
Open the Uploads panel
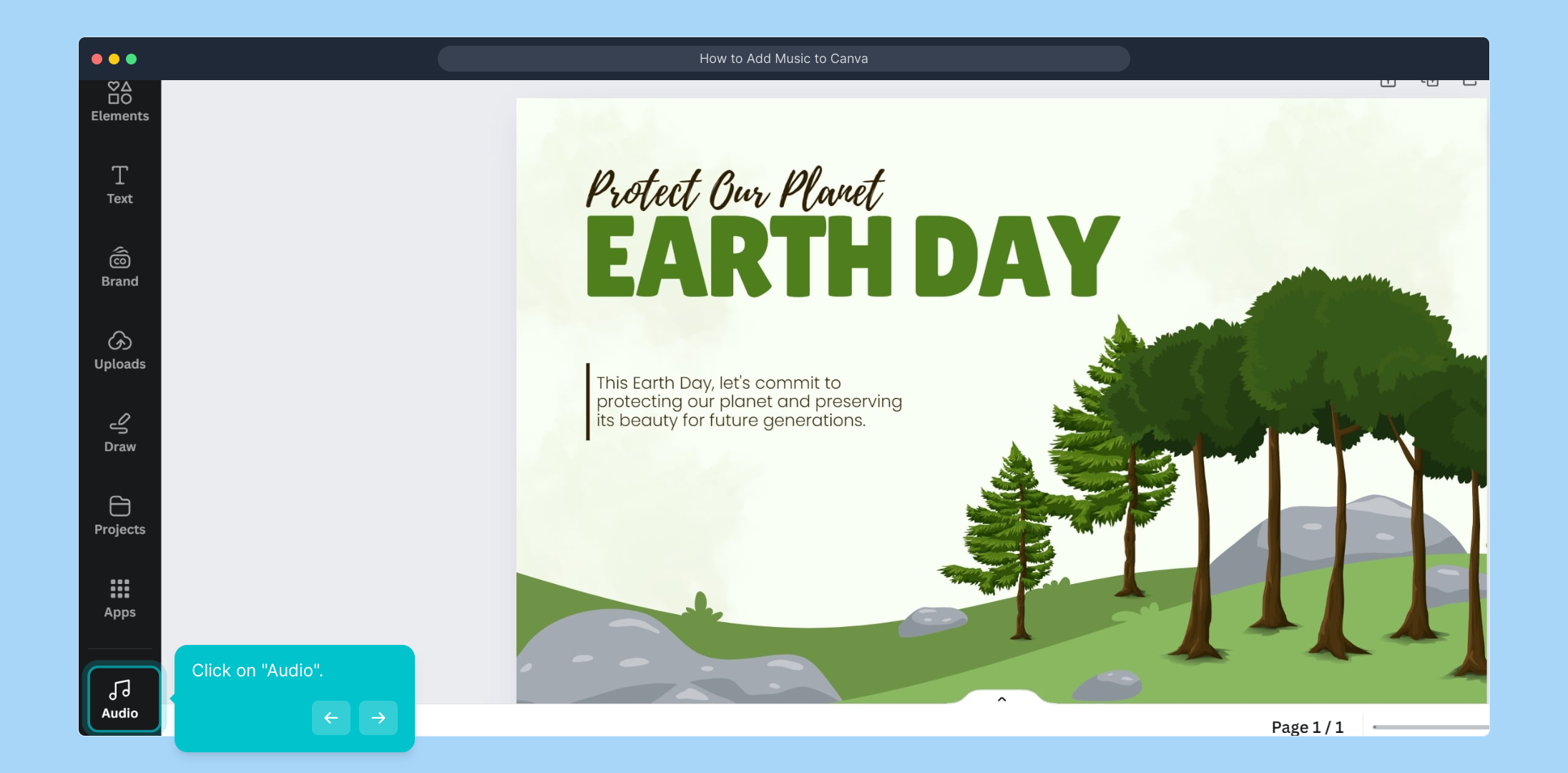pos(119,350)
